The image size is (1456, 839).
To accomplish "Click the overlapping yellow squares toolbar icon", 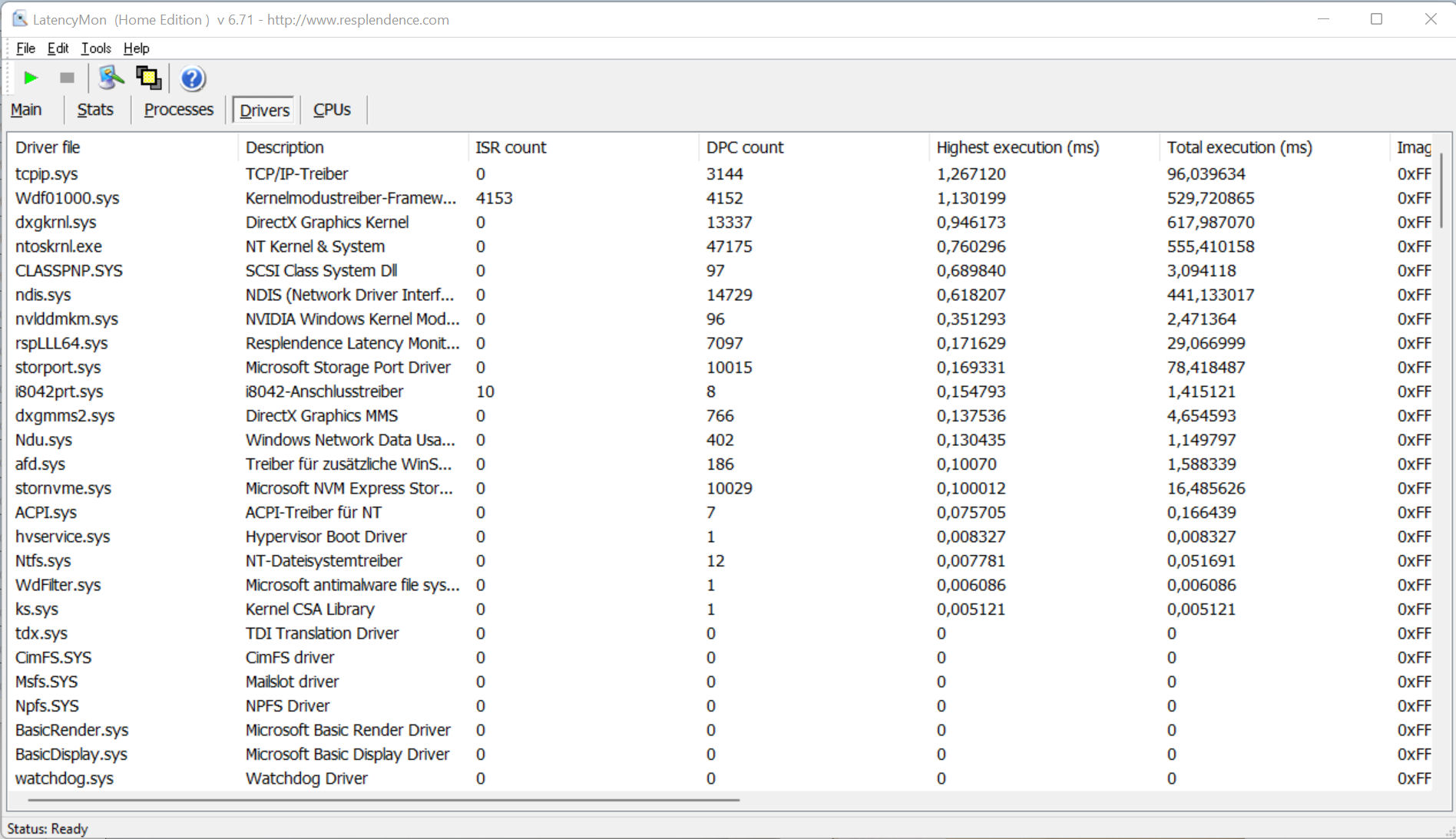I will (148, 78).
